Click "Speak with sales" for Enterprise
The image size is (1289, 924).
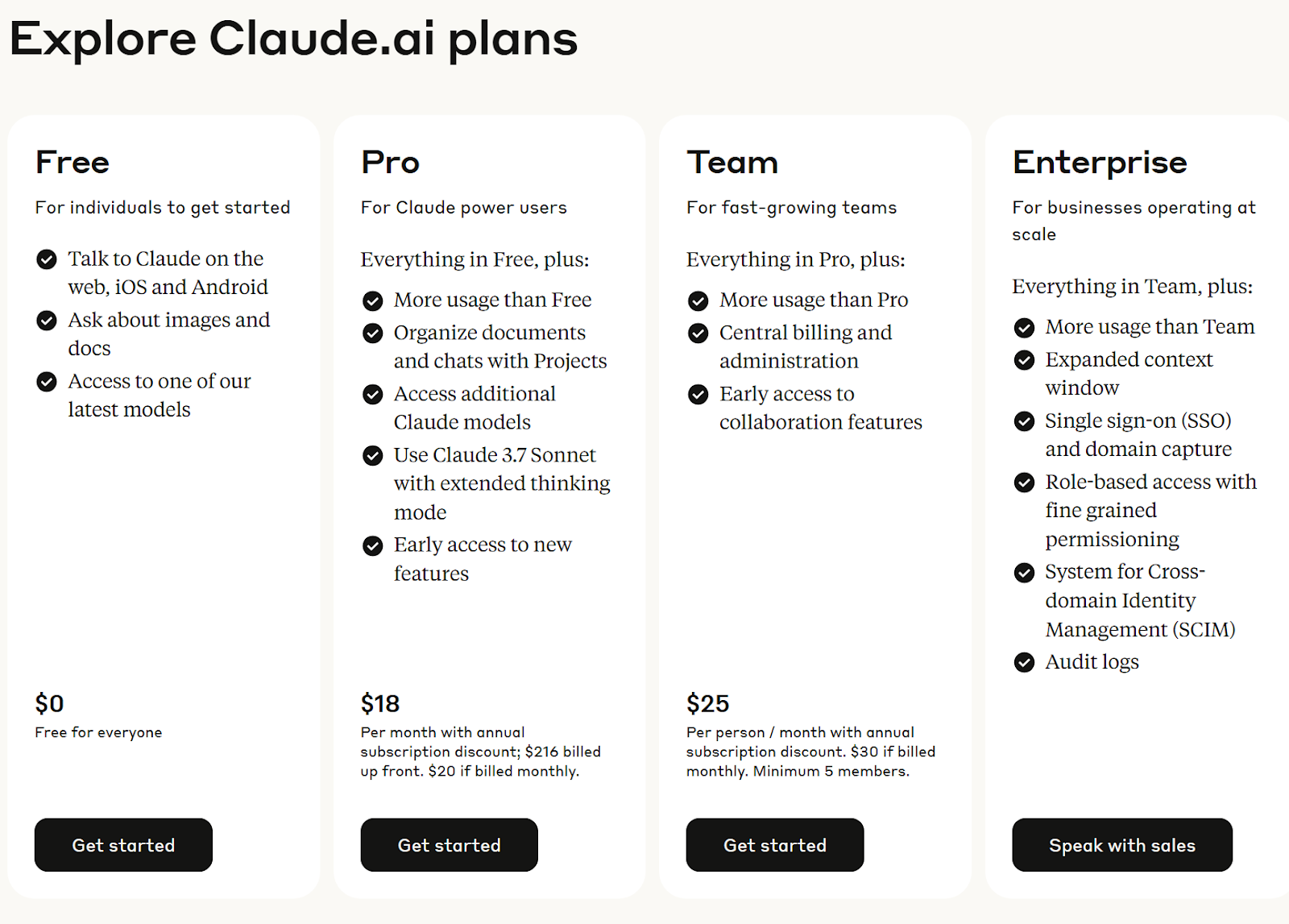point(1121,845)
